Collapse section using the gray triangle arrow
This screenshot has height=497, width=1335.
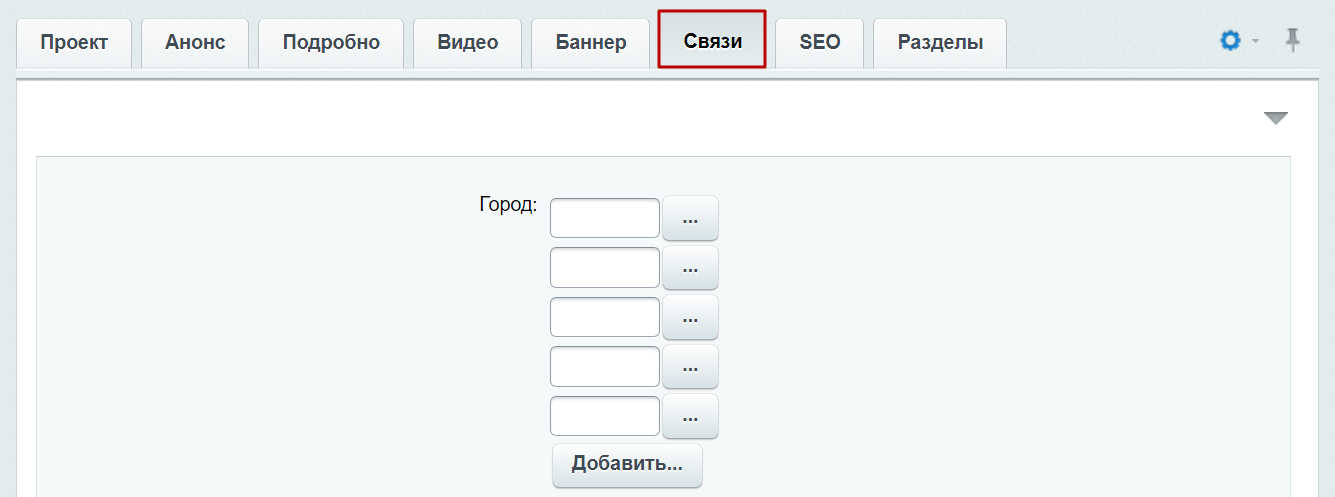click(x=1275, y=118)
